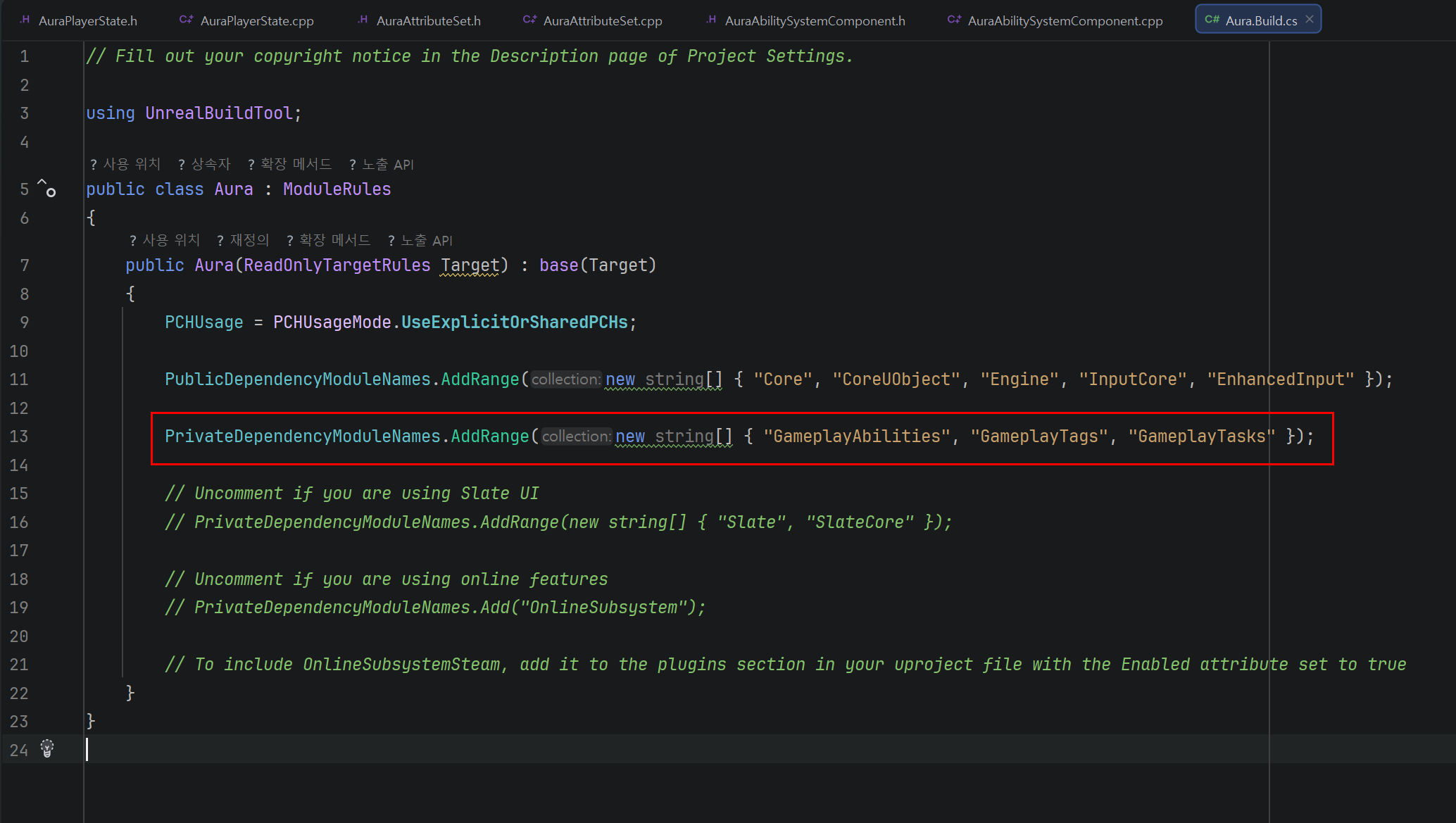Viewport: 1456px width, 823px height.
Task: Click the C# file icon on the Aura.Build.cs tab
Action: click(x=1211, y=20)
